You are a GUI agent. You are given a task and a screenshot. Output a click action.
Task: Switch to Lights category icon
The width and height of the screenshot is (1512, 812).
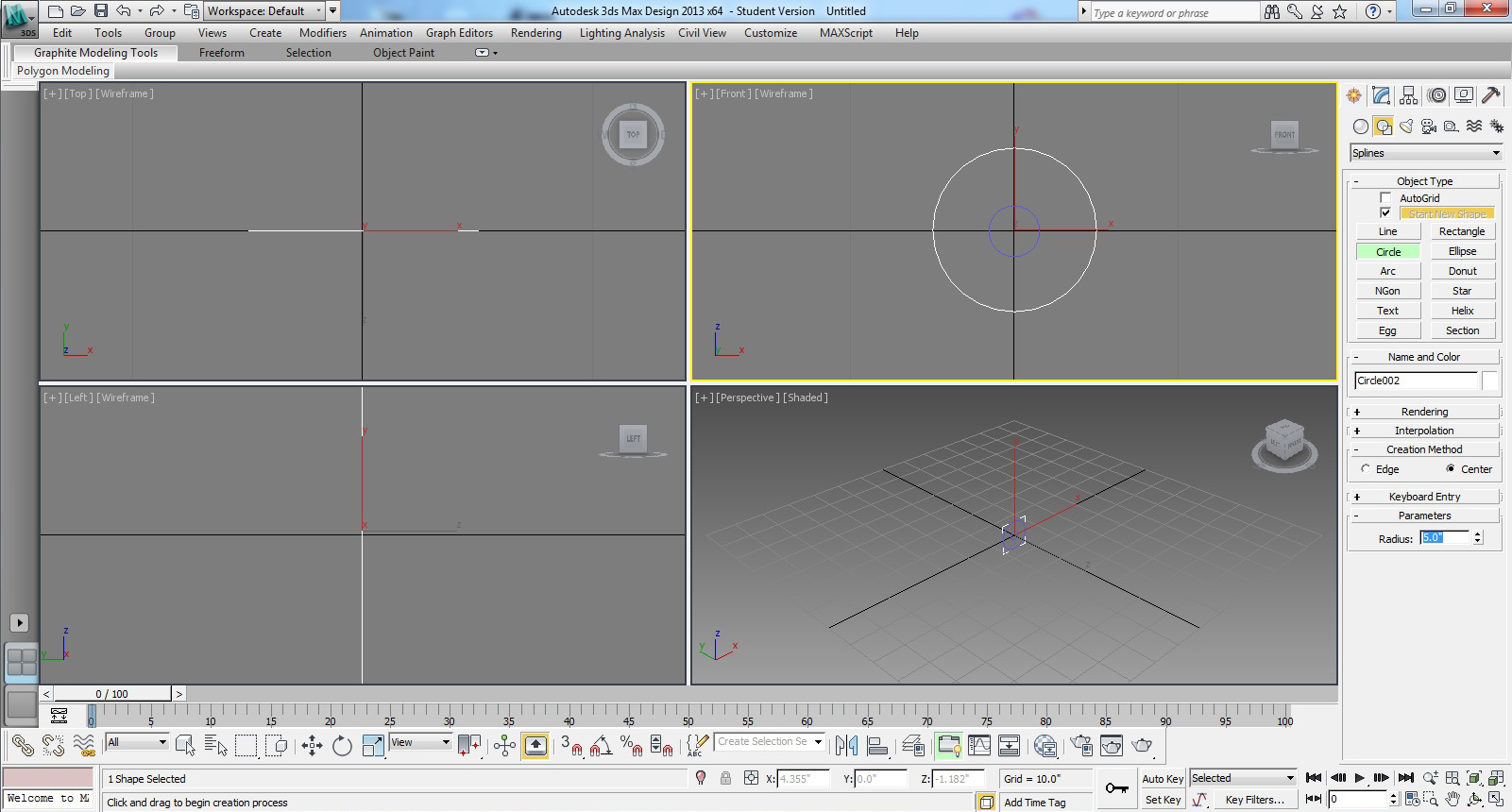[1406, 127]
